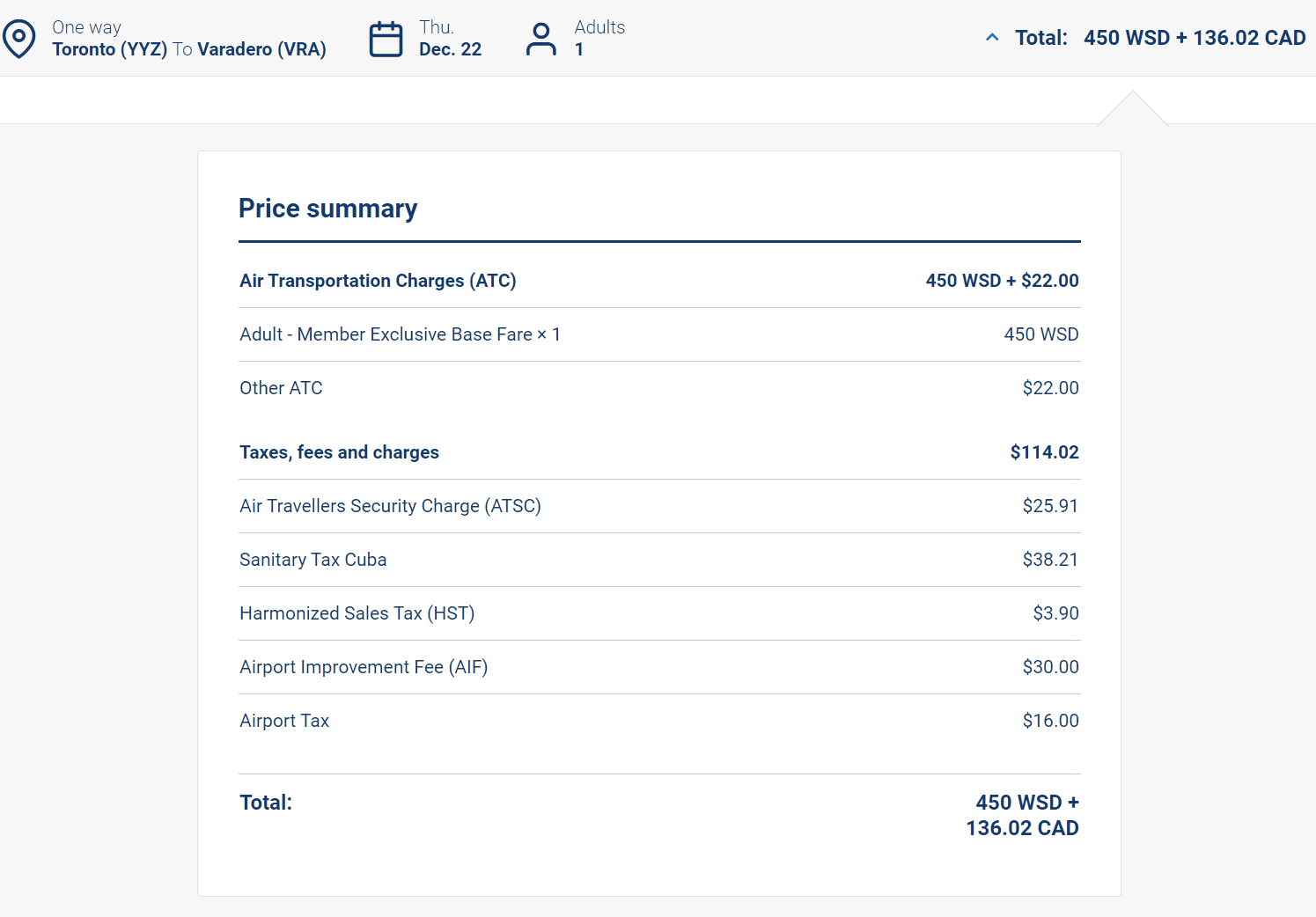Click Adult - Member Exclusive Base Fare line
This screenshot has width=1316, height=917.
click(x=400, y=334)
